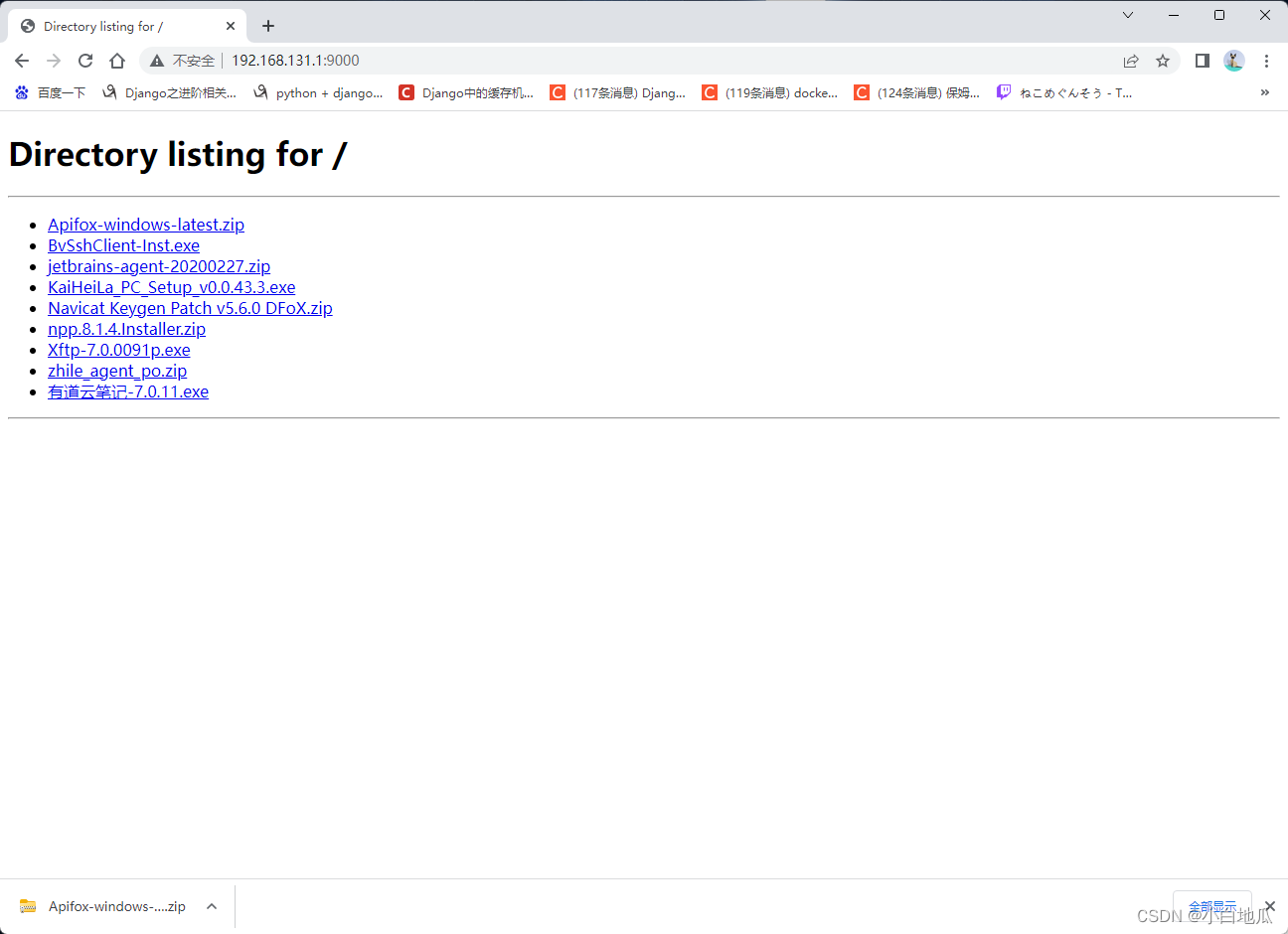The width and height of the screenshot is (1288, 934).
Task: Open the (124条消息) 保姆 bookmark
Action: tap(917, 92)
